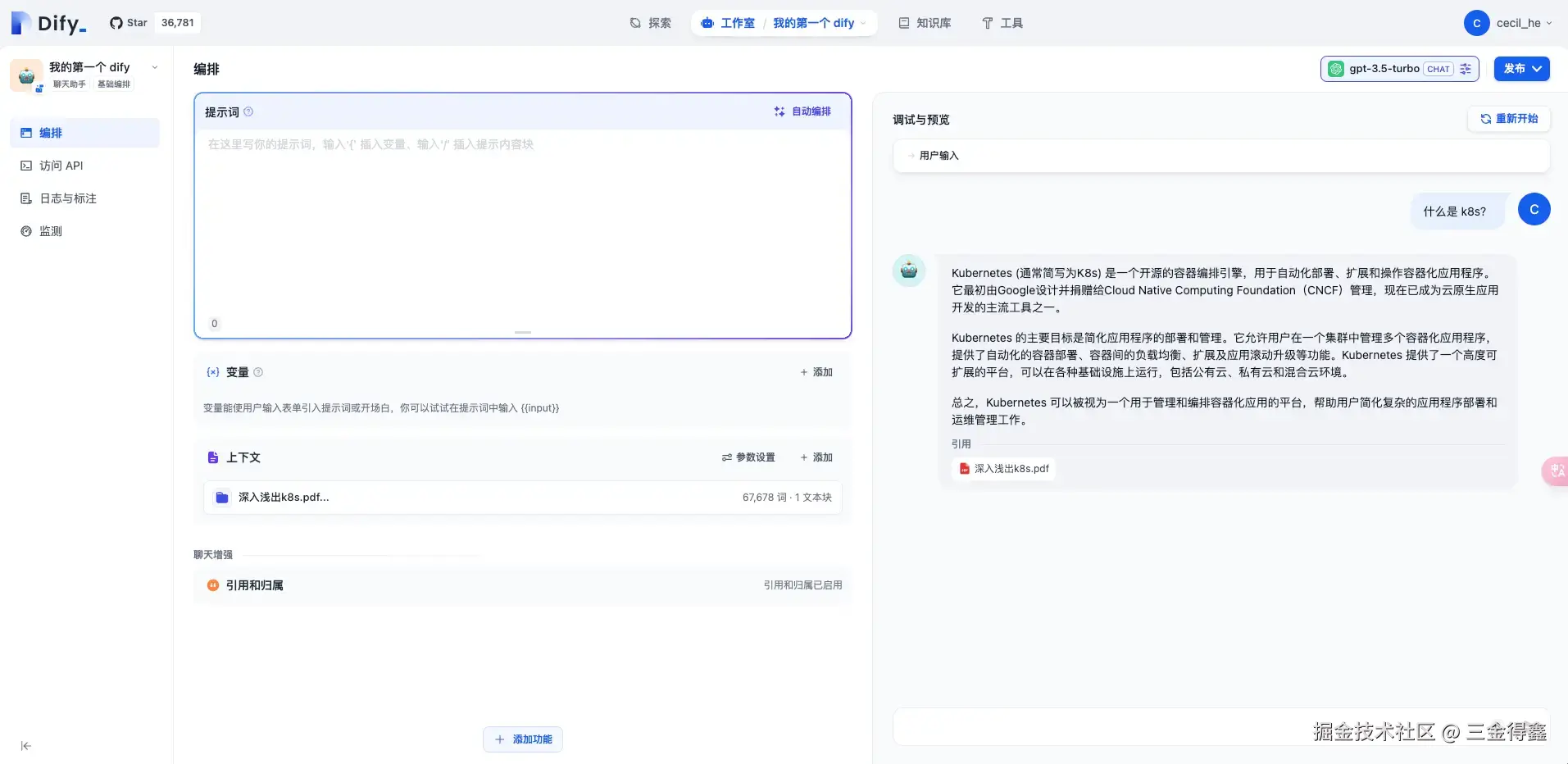Click the Dify logo
This screenshot has height=764, width=1568.
(x=48, y=23)
